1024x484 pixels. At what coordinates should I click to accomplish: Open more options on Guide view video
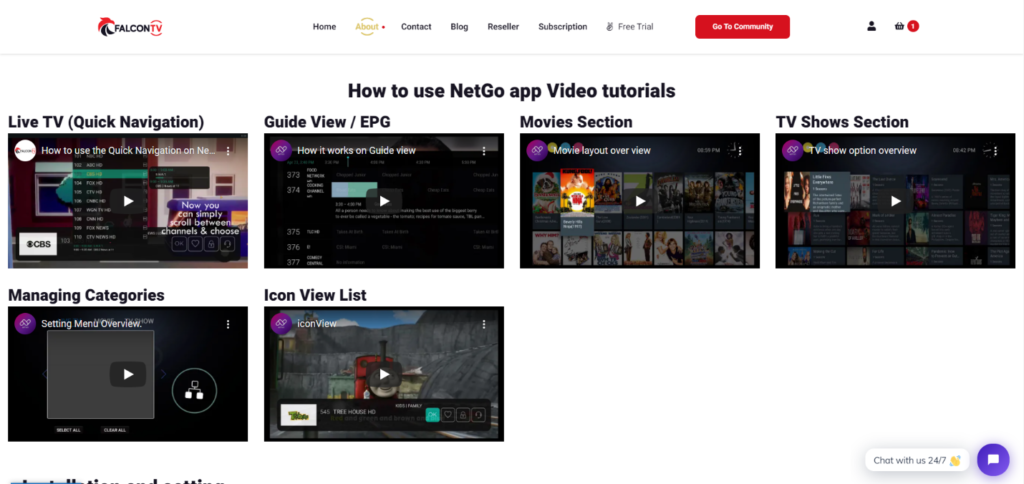[x=484, y=151]
